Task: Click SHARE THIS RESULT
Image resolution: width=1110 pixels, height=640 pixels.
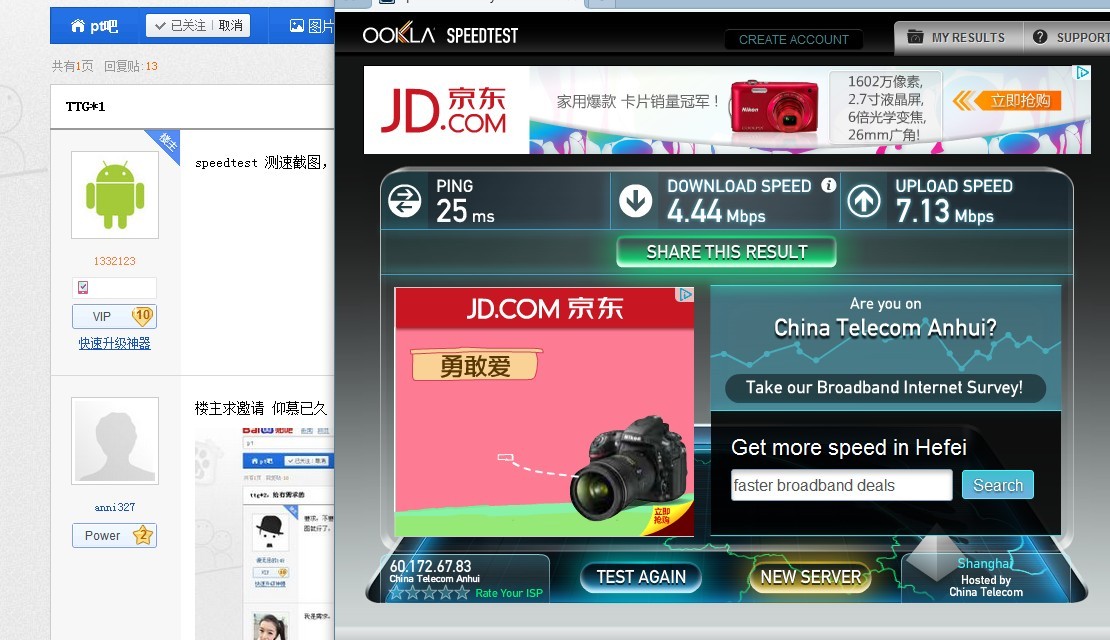Action: click(726, 252)
